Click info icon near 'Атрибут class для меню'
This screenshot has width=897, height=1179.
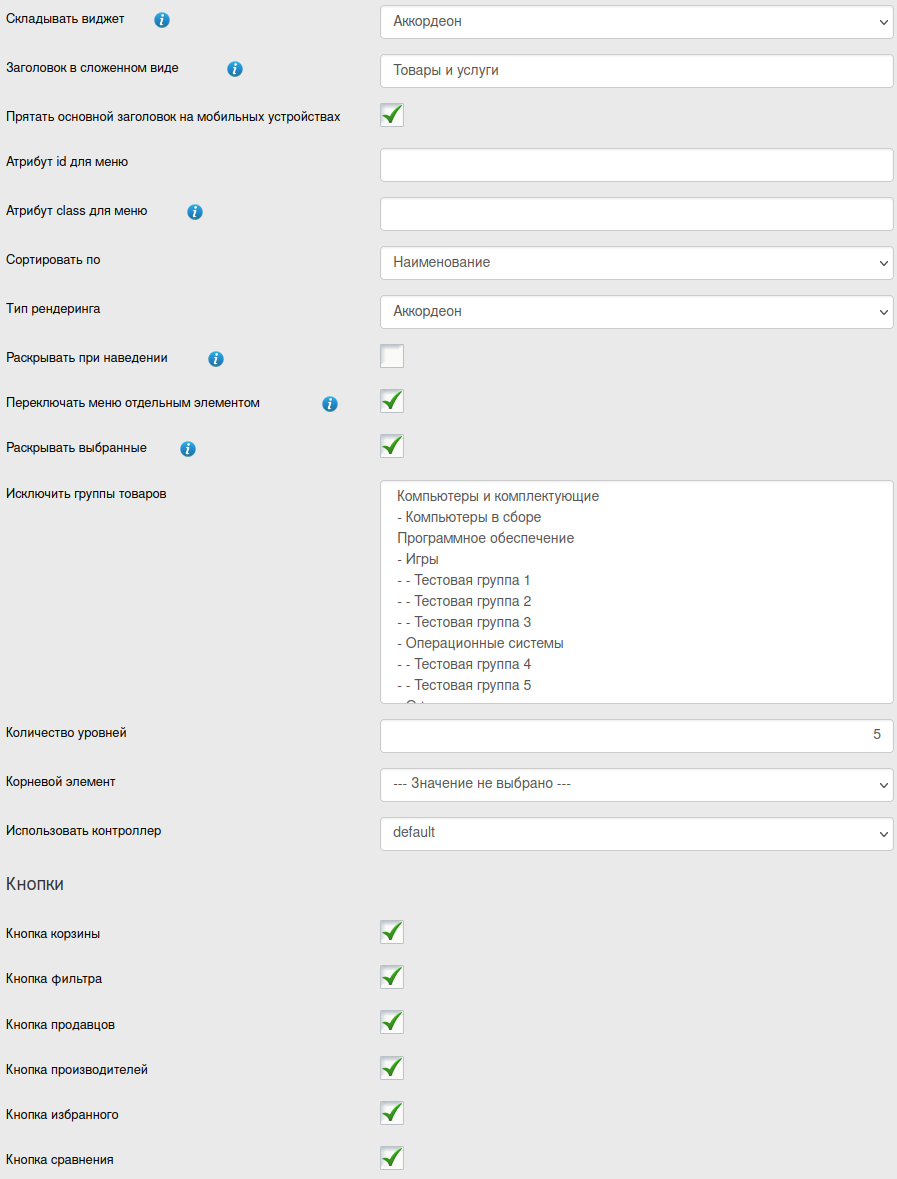[x=195, y=212]
